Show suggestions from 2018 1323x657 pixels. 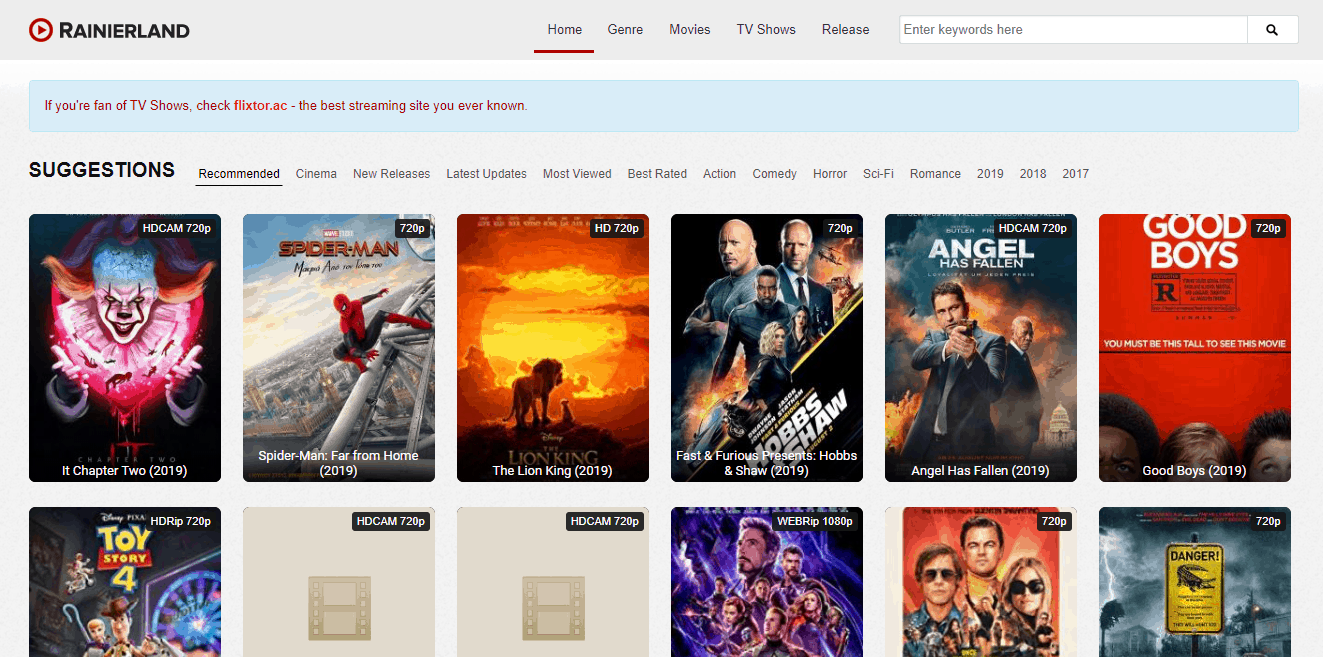[x=1033, y=174]
